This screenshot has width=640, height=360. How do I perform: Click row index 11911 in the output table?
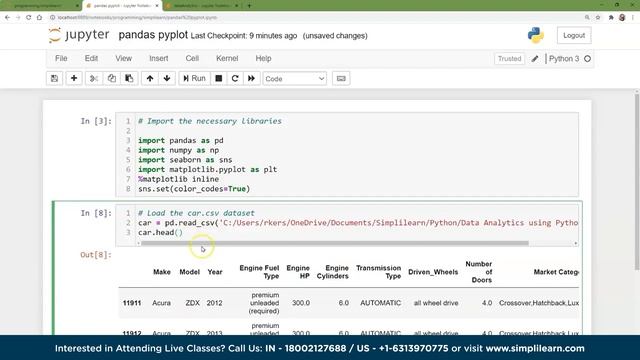132,303
